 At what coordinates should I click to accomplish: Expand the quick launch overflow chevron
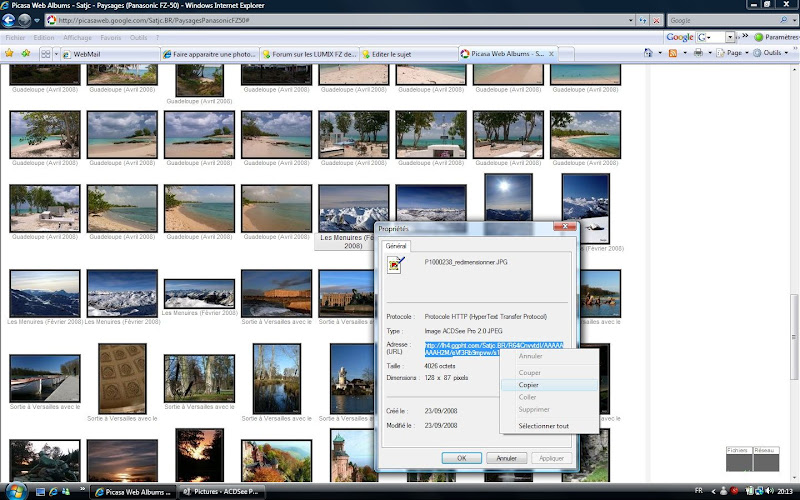[83, 489]
